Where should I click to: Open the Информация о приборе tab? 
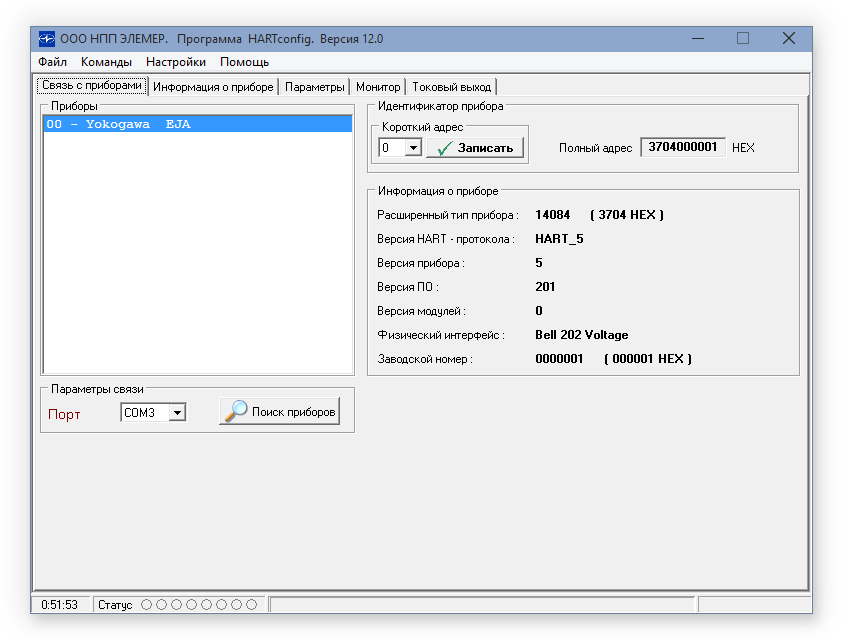(x=213, y=86)
